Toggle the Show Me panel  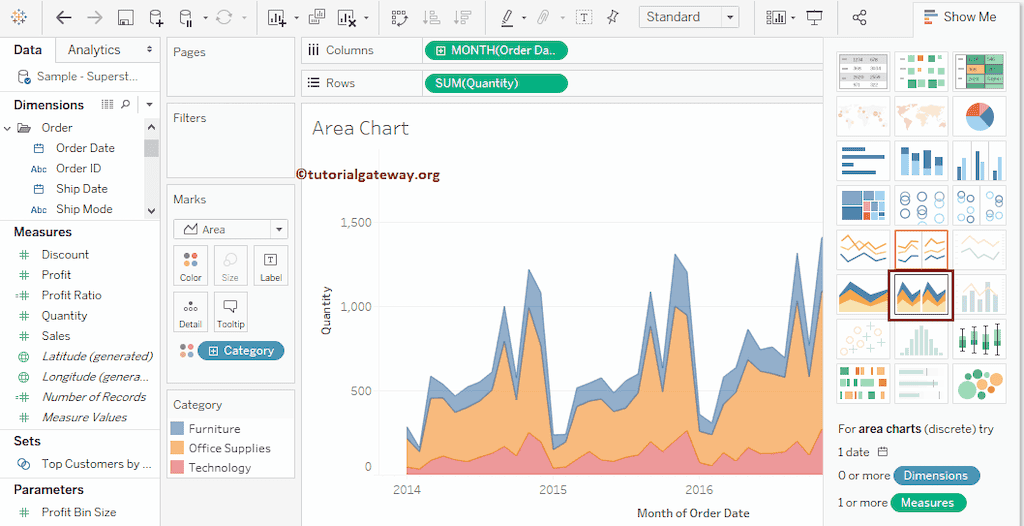(958, 17)
